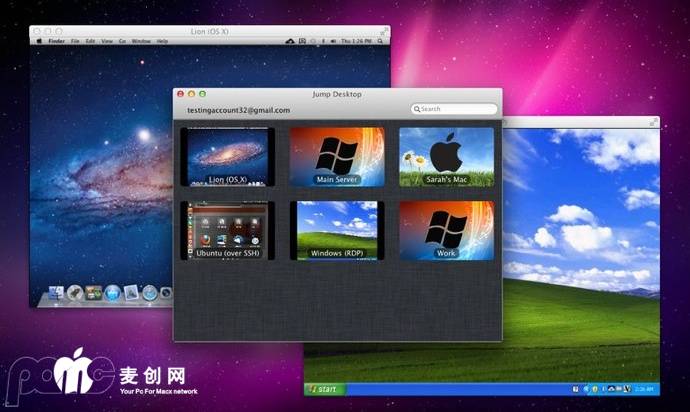690x412 pixels.
Task: Open Finder from the Lion dock
Action: click(x=56, y=293)
